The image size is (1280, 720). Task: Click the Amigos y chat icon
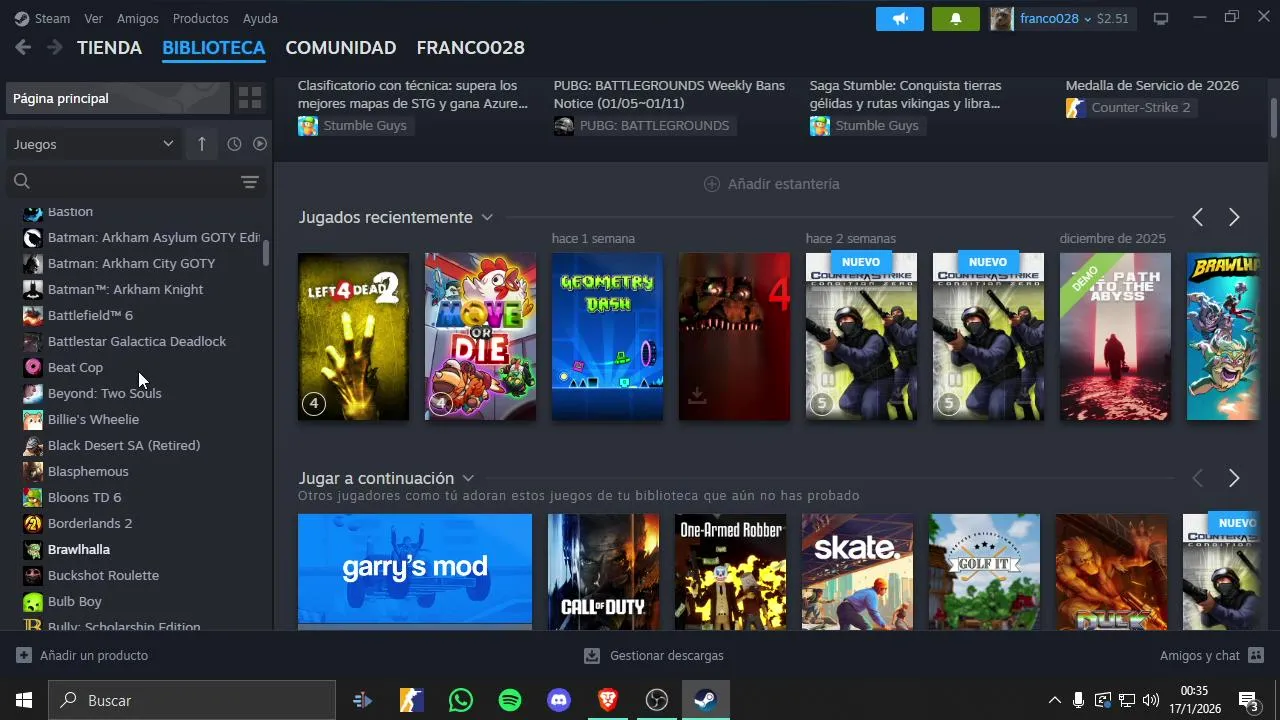coord(1256,656)
